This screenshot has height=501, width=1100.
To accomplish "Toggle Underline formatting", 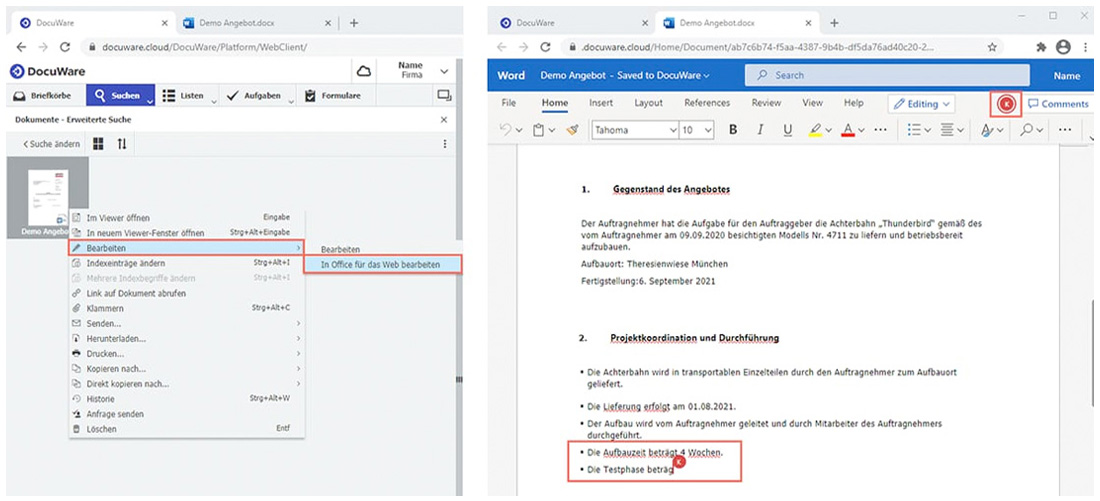I will (x=787, y=130).
